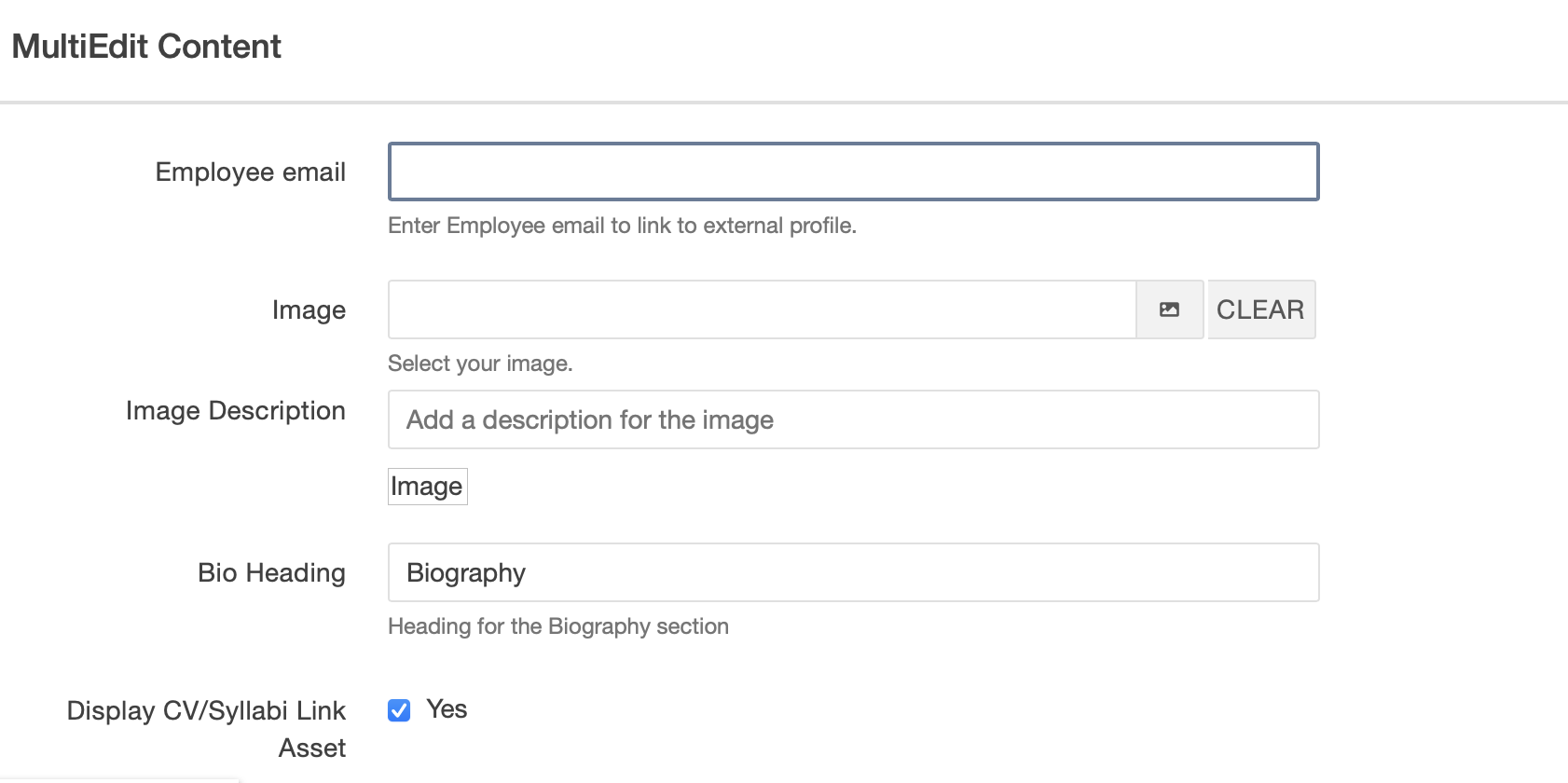Click the Yes label beside the checkbox
1568x783 pixels.
click(447, 709)
